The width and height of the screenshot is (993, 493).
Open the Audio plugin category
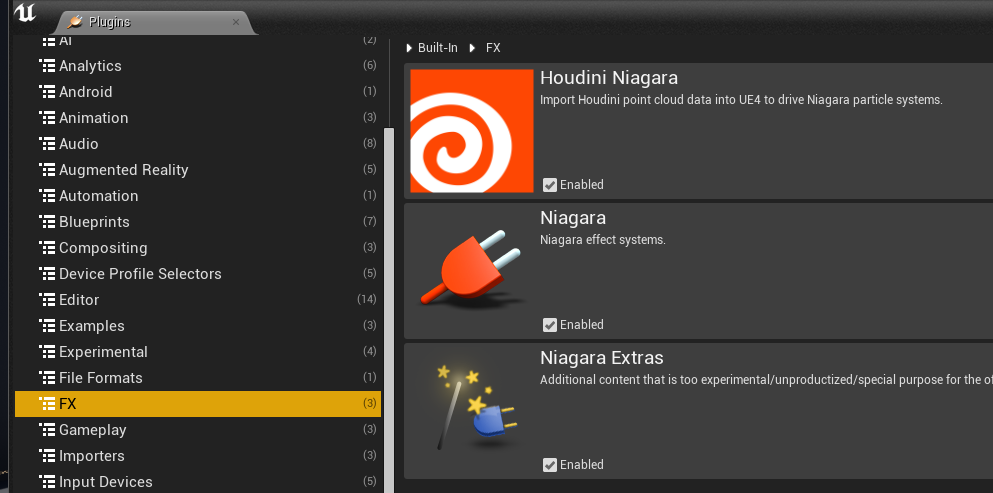[x=198, y=144]
